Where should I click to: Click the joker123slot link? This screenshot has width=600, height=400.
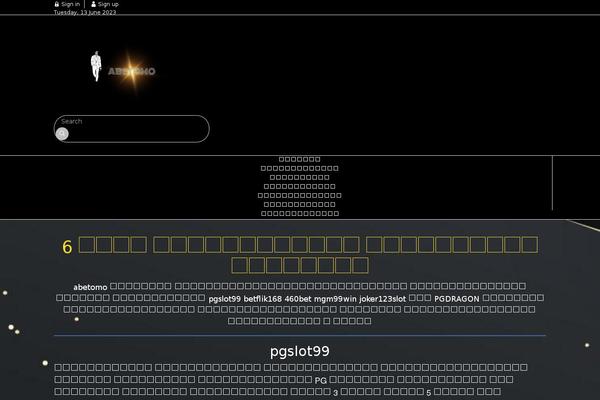[x=382, y=299]
